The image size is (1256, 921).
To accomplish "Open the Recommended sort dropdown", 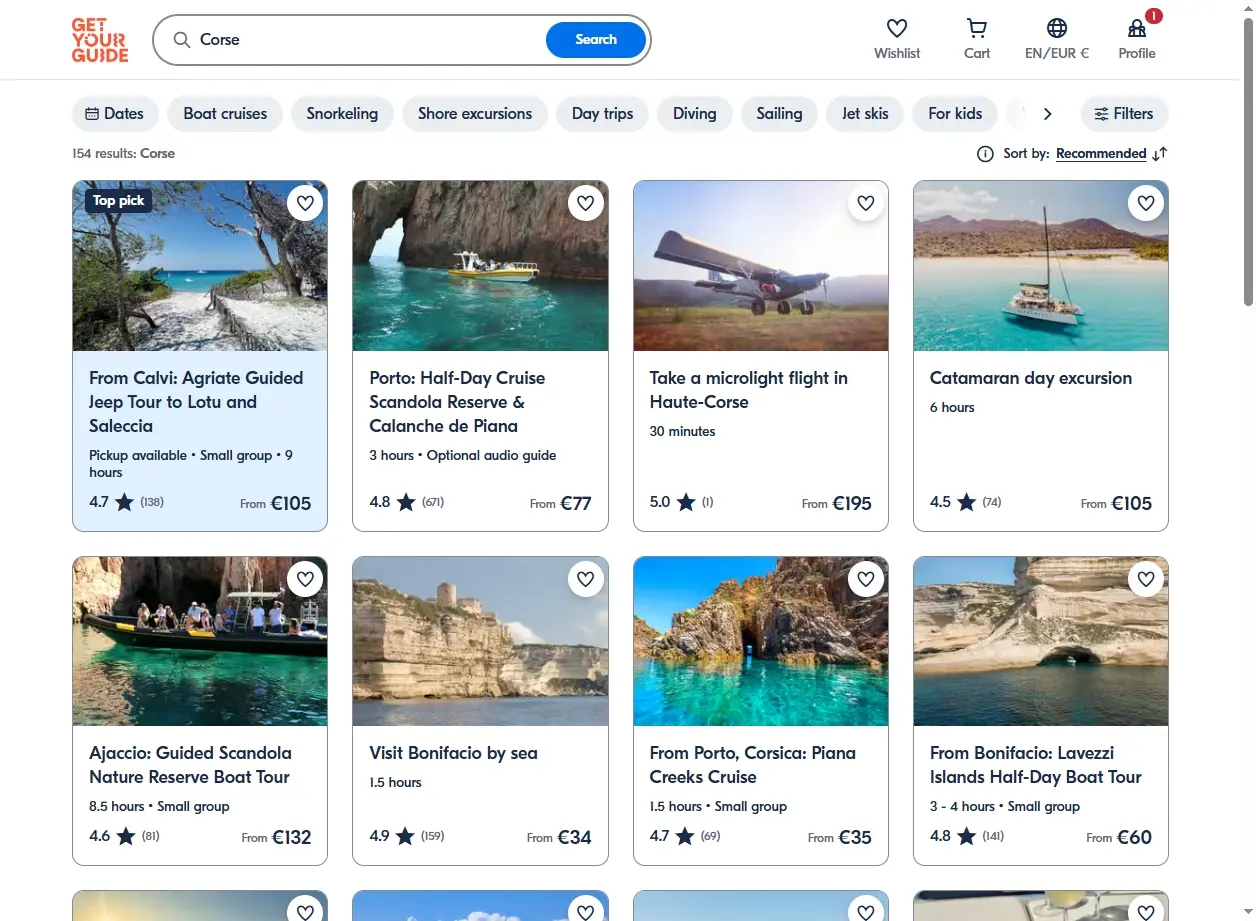I will coord(1101,154).
